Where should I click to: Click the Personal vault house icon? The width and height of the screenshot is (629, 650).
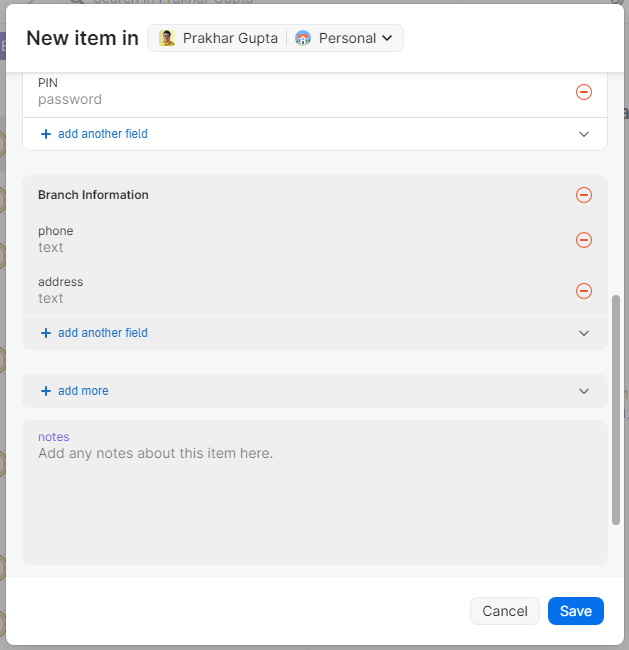click(303, 38)
